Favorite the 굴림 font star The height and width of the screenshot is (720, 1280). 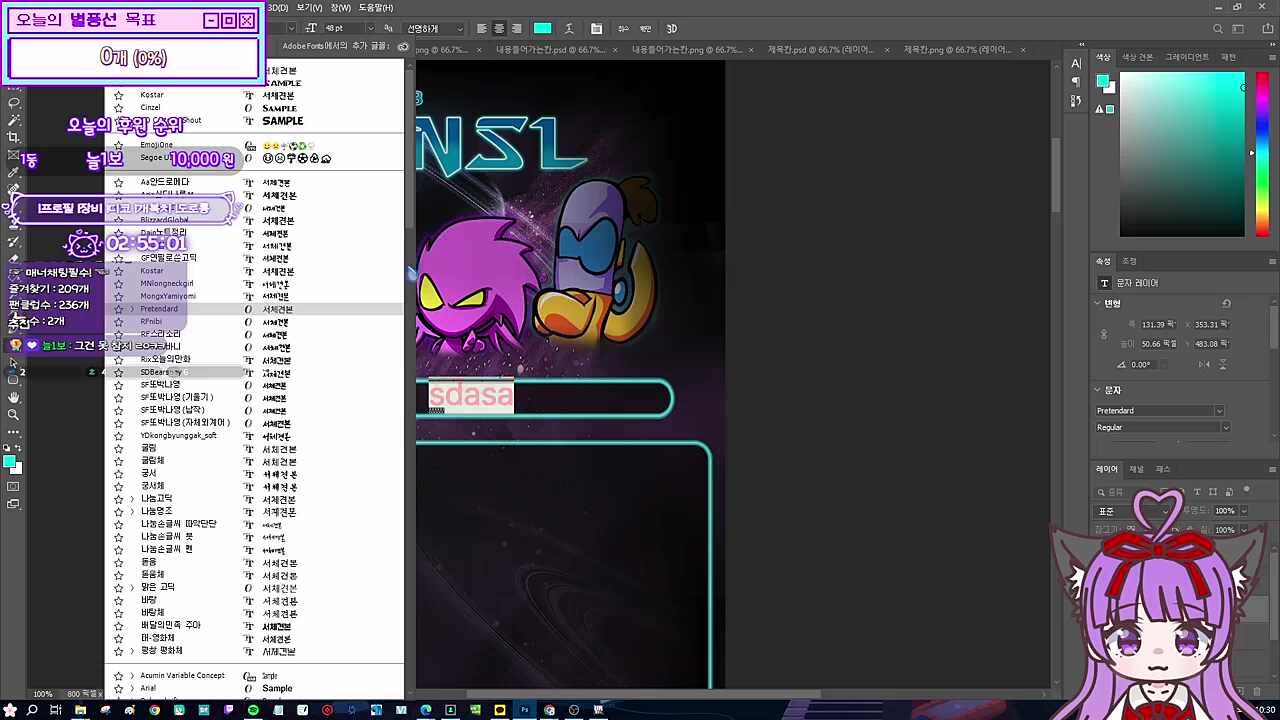(x=119, y=449)
